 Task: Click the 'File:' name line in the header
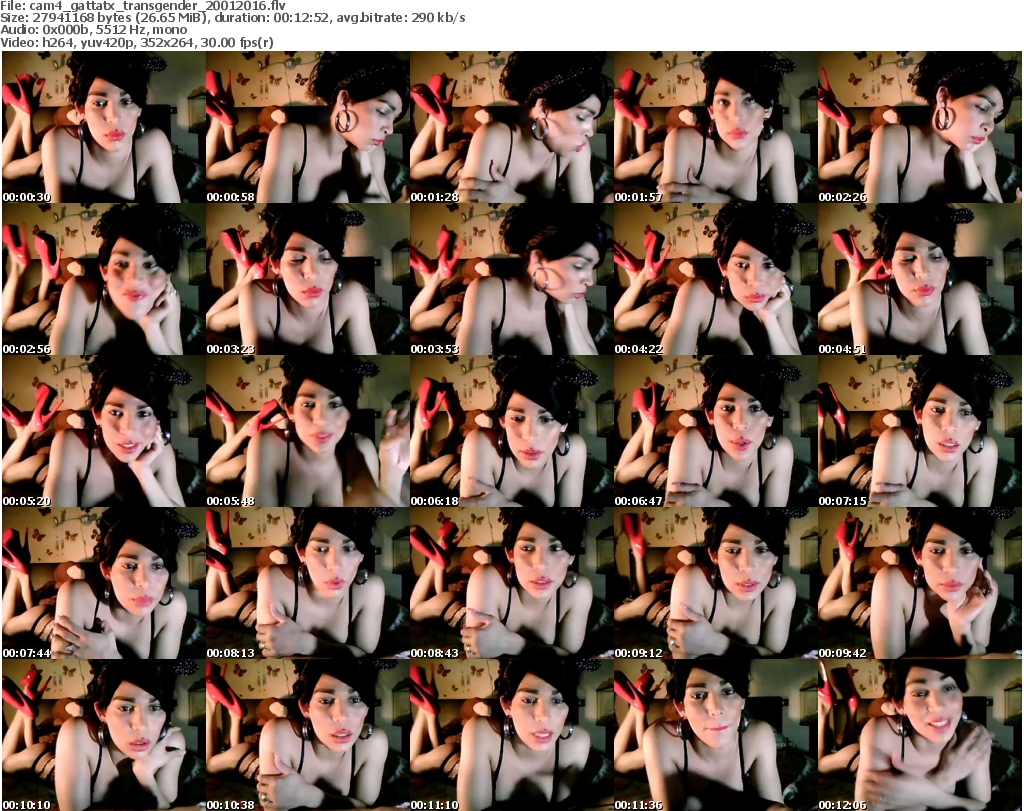tap(143, 6)
